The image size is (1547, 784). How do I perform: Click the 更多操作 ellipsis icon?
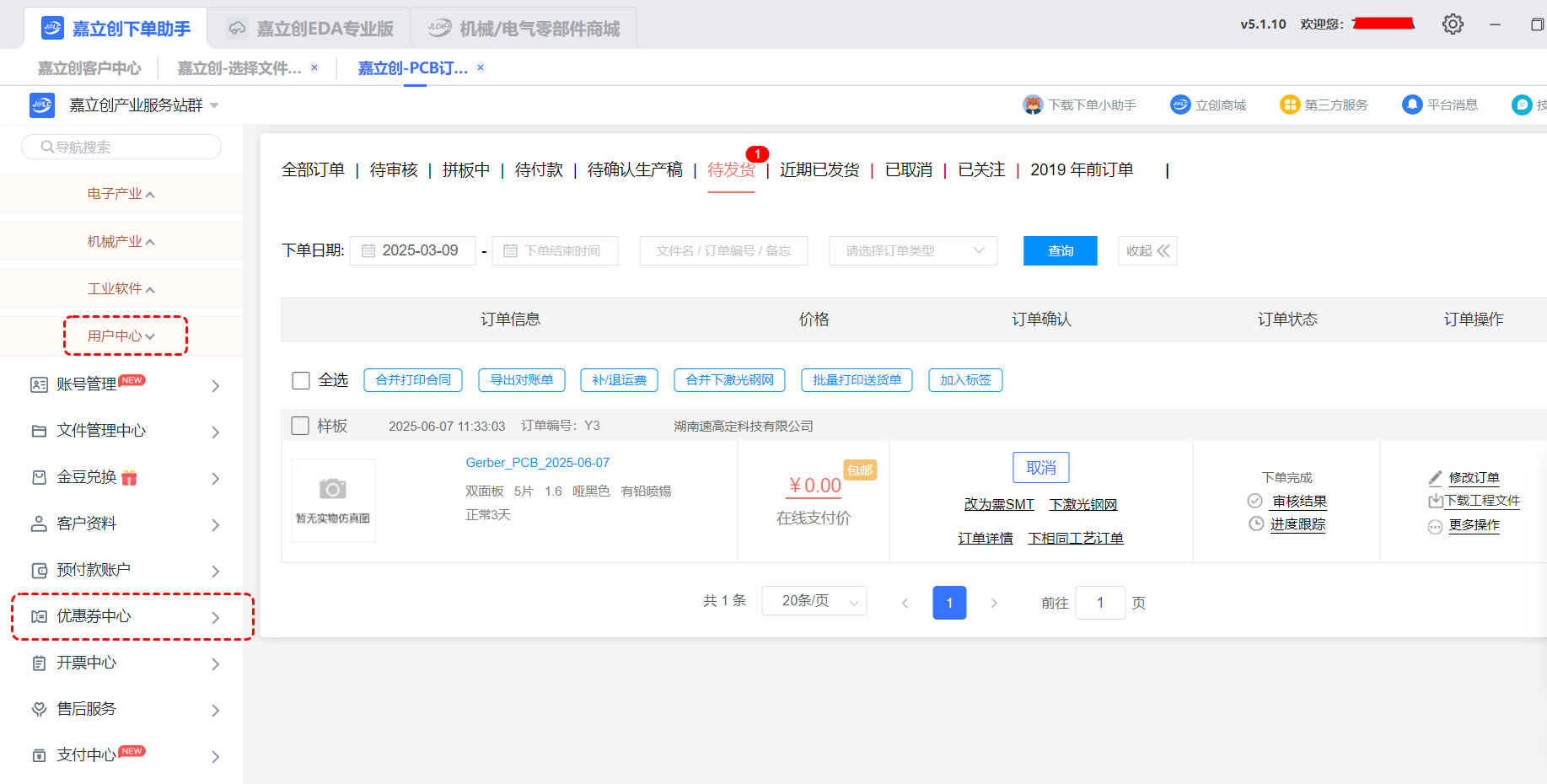tap(1435, 527)
